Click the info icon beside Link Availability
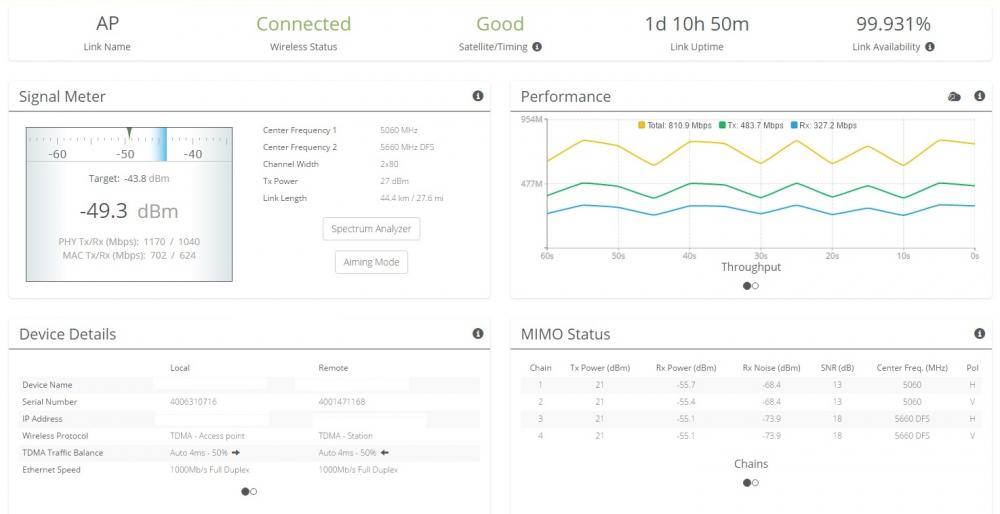 (930, 47)
